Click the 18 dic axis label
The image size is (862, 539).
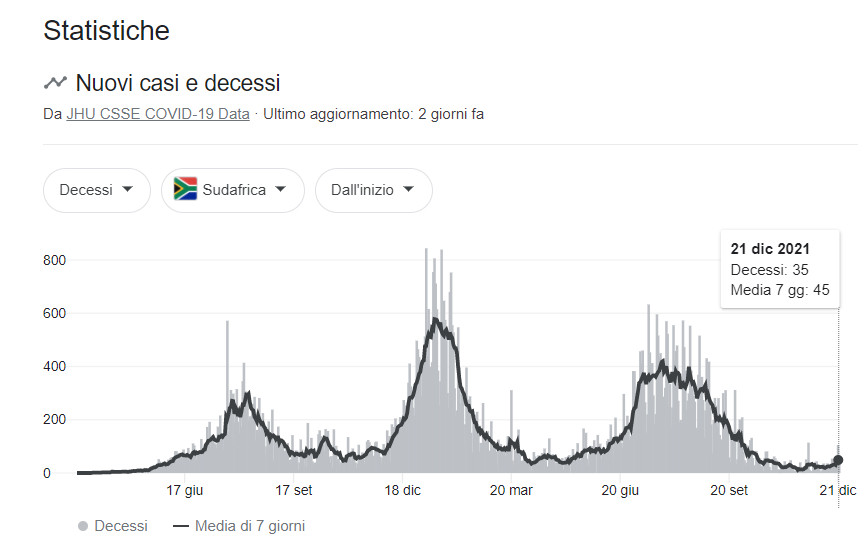pyautogui.click(x=402, y=490)
